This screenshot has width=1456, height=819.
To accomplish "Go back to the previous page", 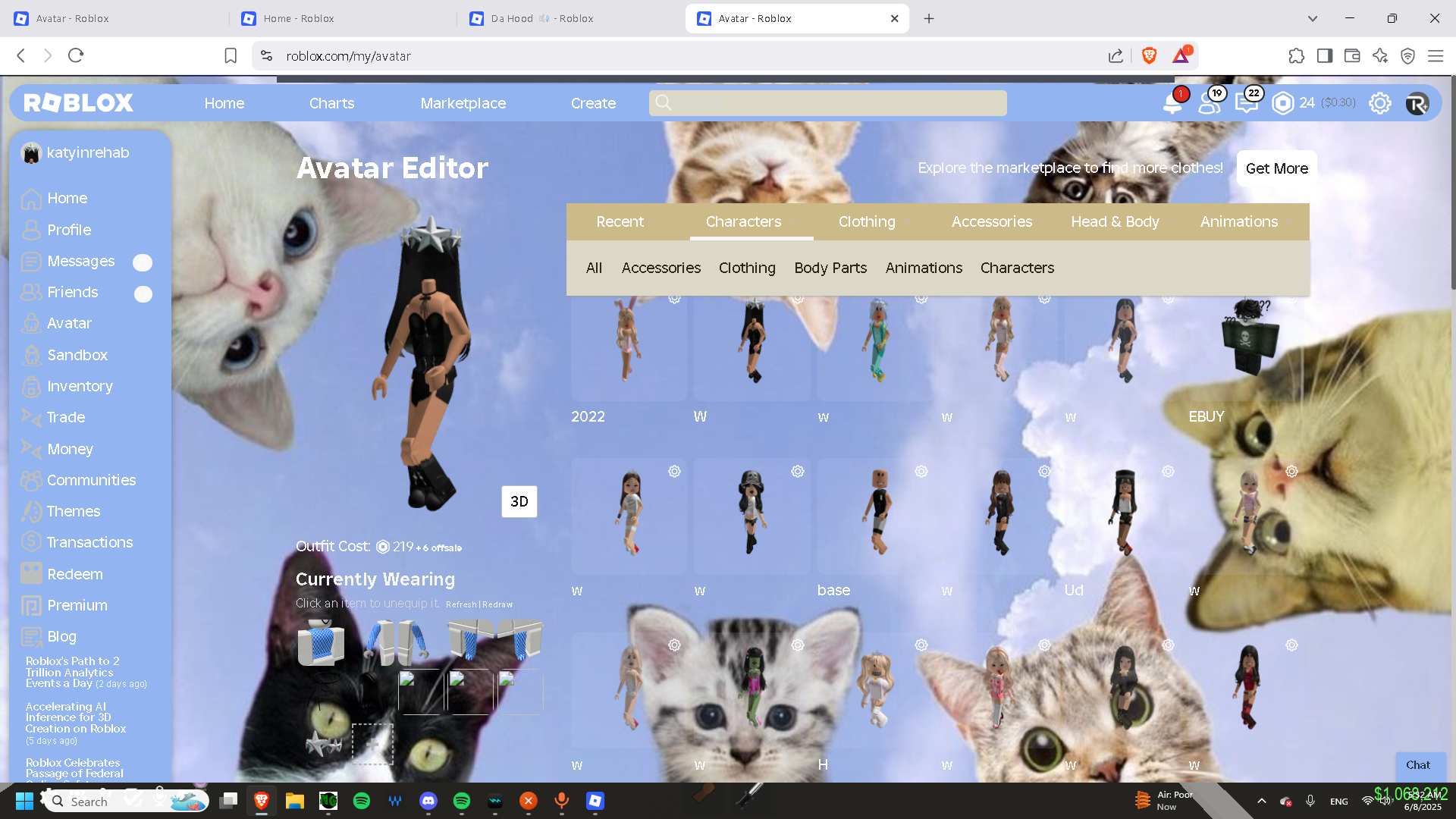I will [x=21, y=55].
